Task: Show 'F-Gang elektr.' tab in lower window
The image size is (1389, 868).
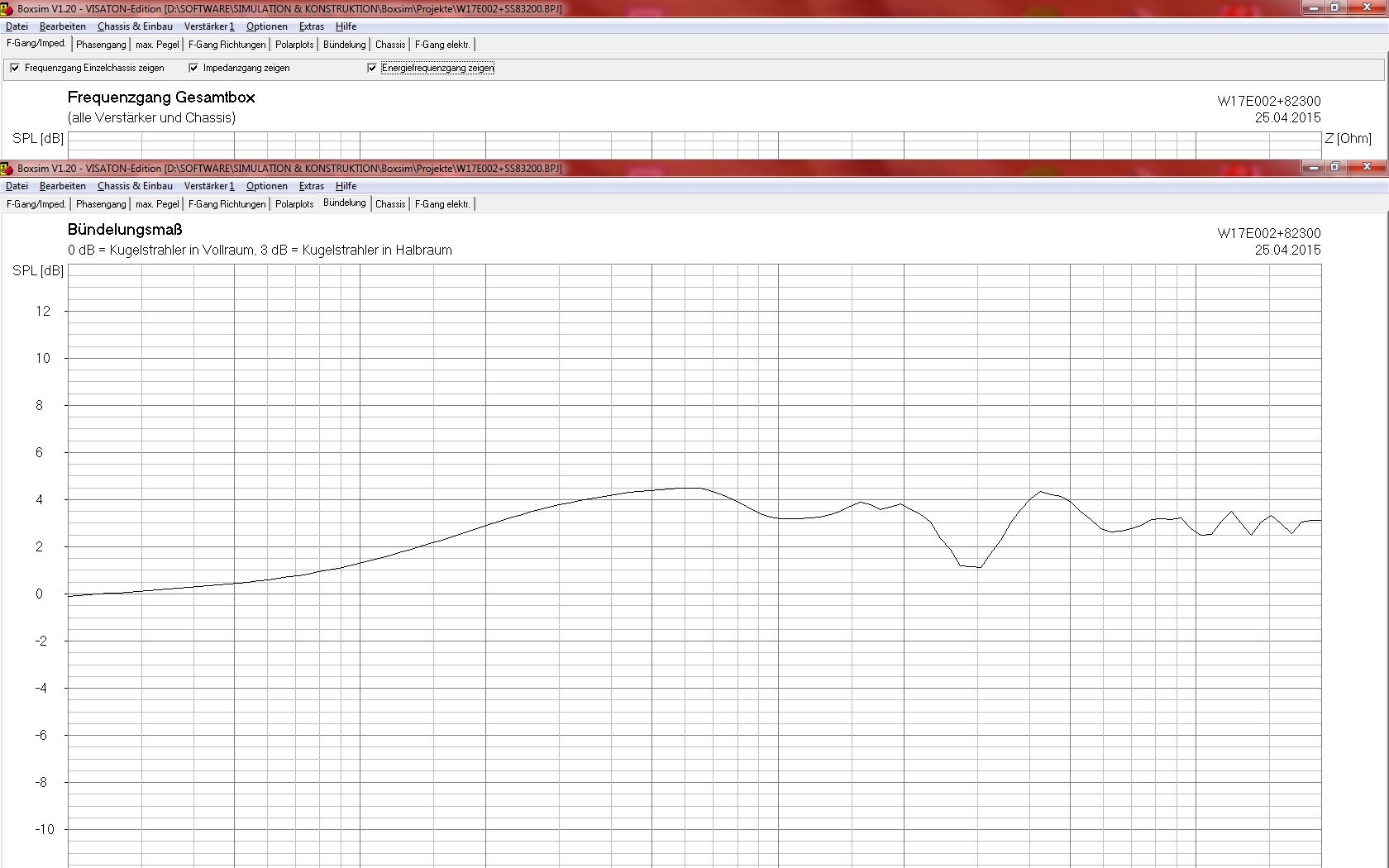Action: [442, 204]
